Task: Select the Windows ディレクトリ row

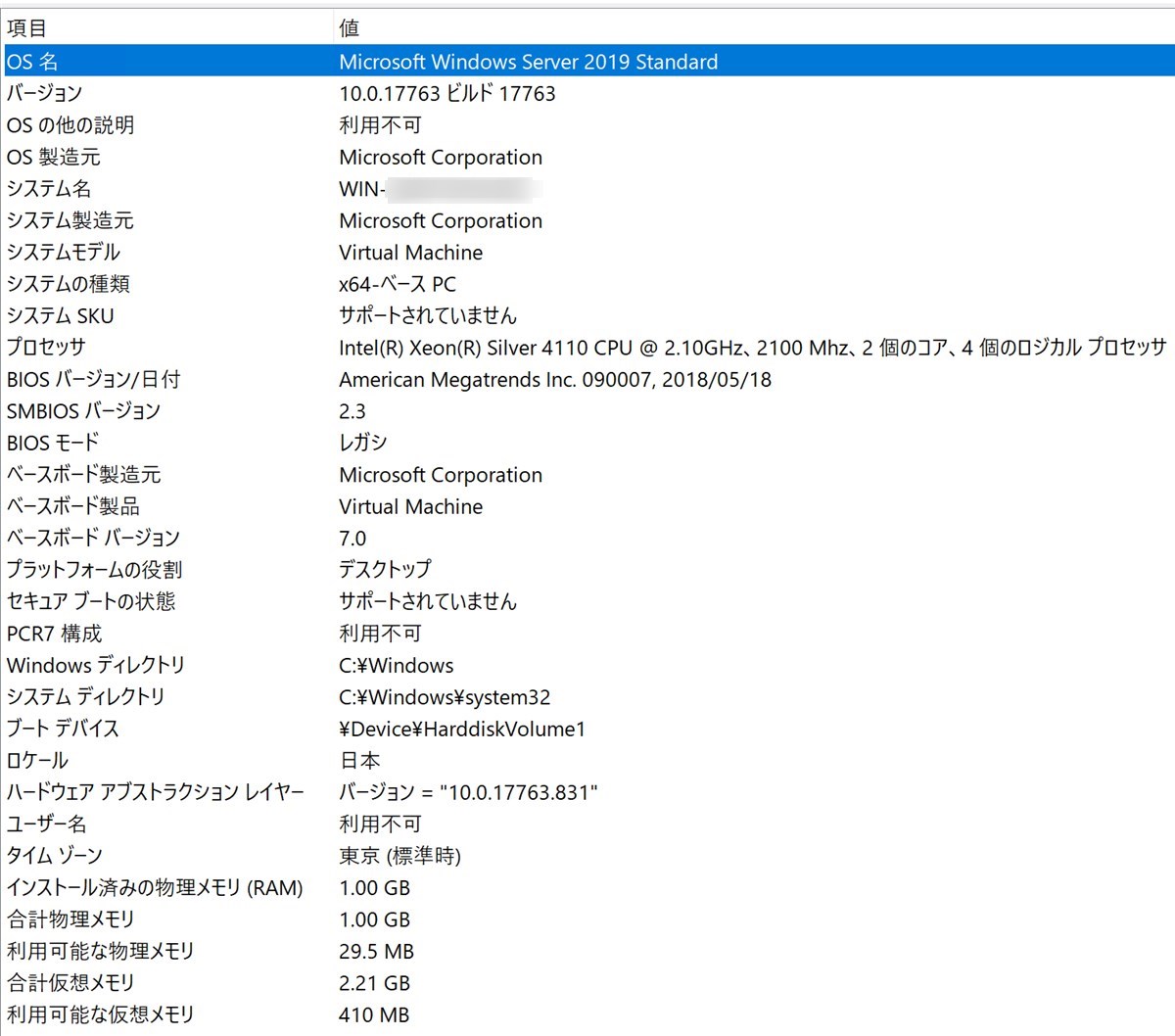Action: pyautogui.click(x=587, y=665)
